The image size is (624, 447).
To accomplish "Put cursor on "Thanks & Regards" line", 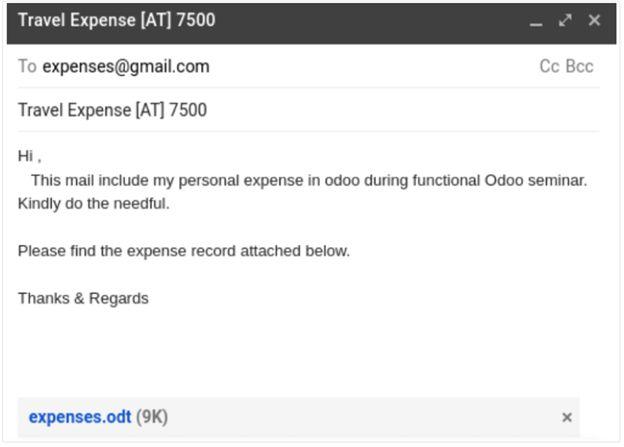I will pos(83,298).
